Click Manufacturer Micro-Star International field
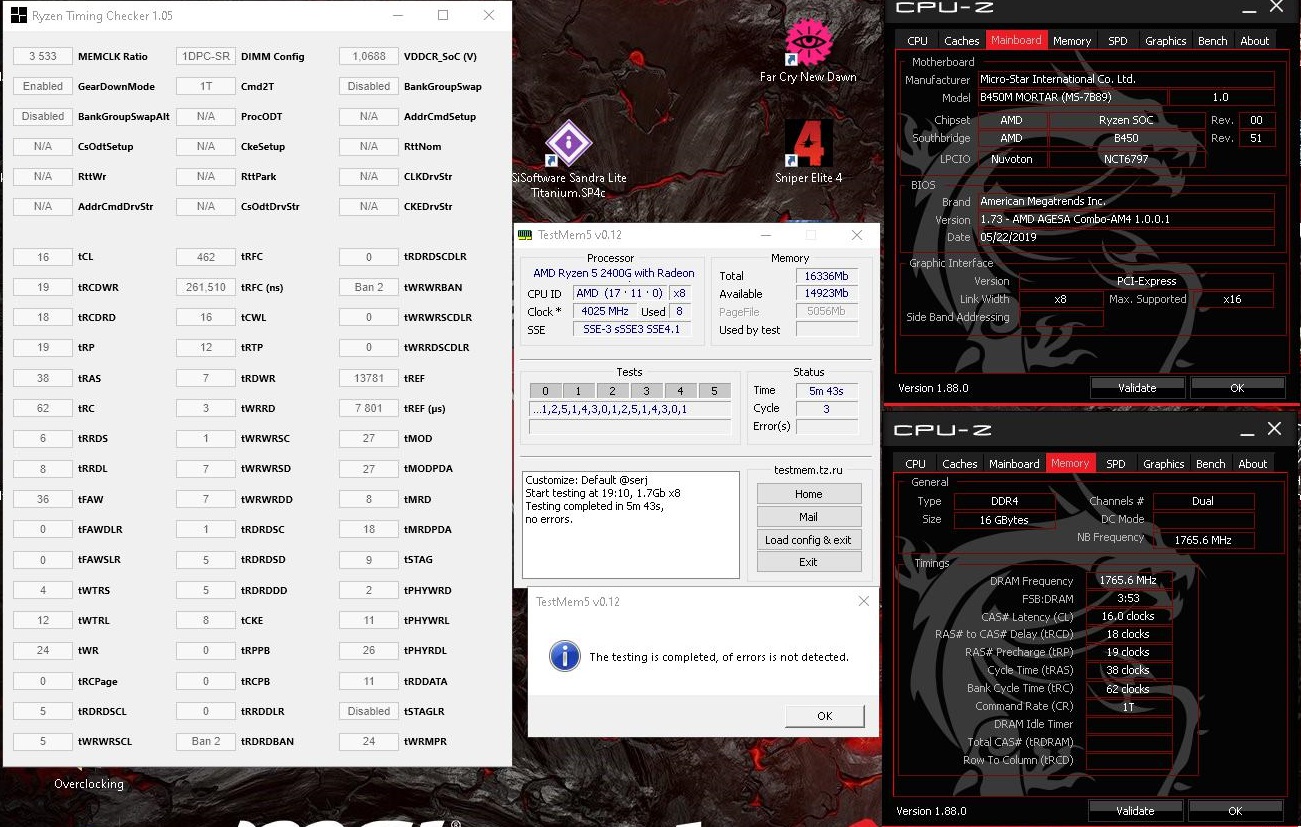This screenshot has height=827, width=1301. 1125,79
